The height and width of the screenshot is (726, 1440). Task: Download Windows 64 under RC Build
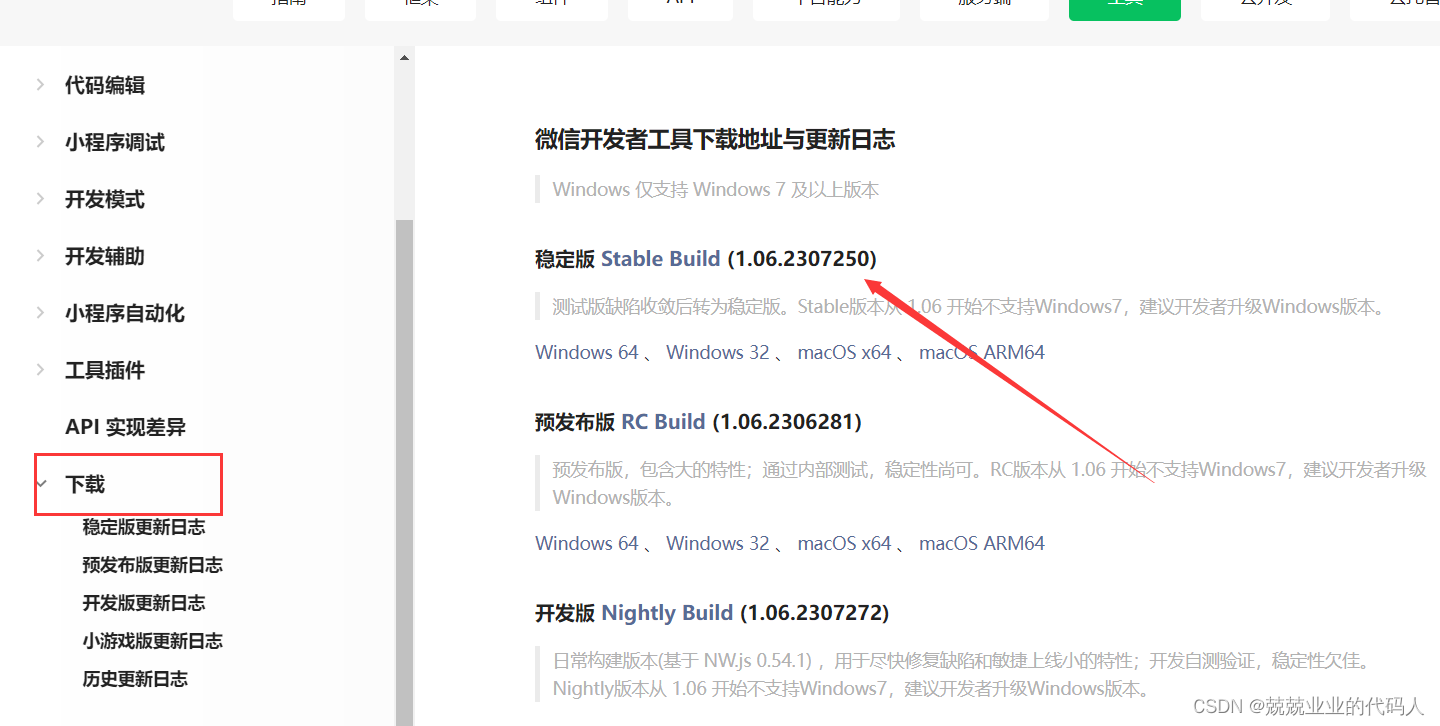(587, 543)
